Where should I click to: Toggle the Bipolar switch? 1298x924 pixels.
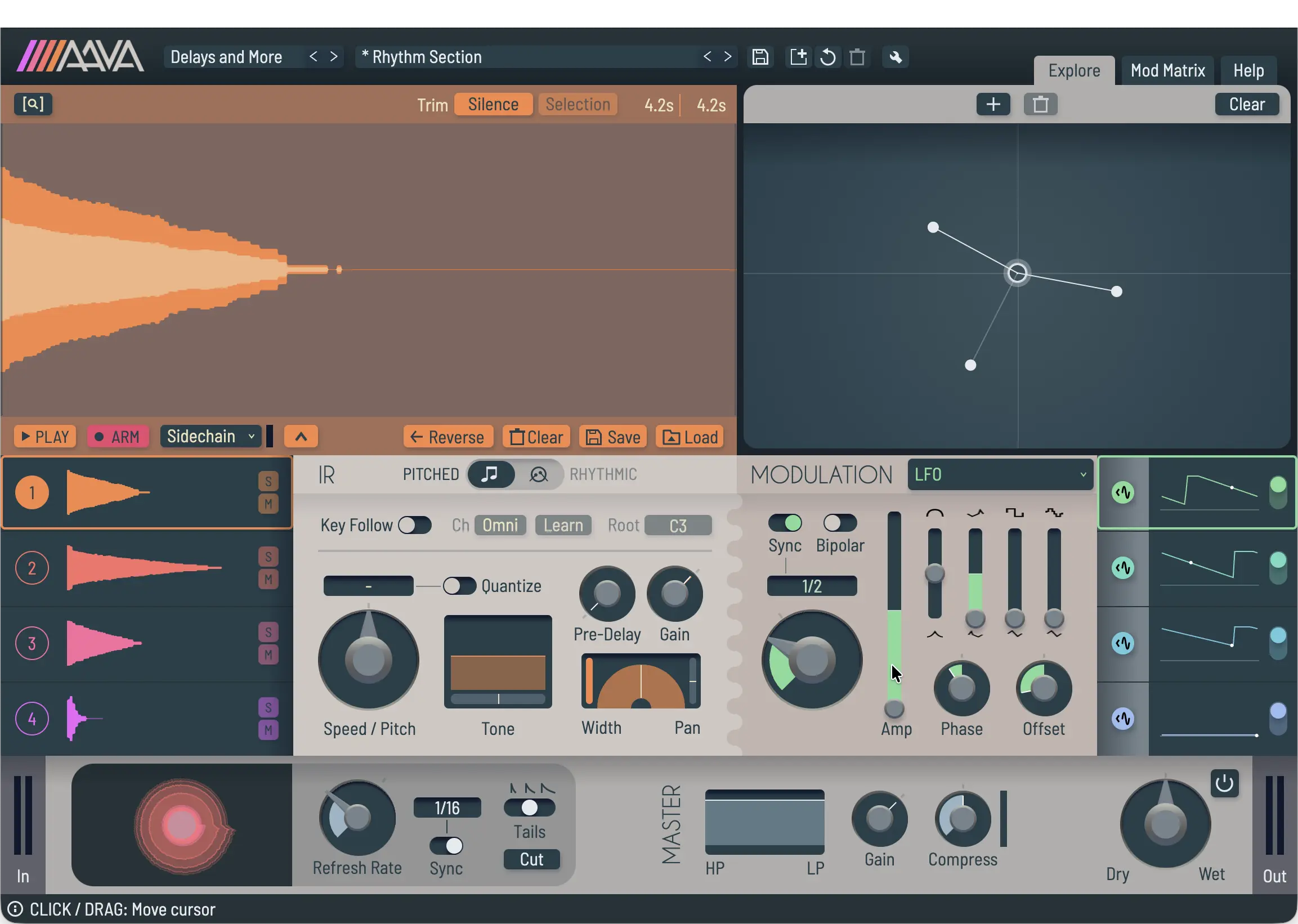[x=840, y=522]
